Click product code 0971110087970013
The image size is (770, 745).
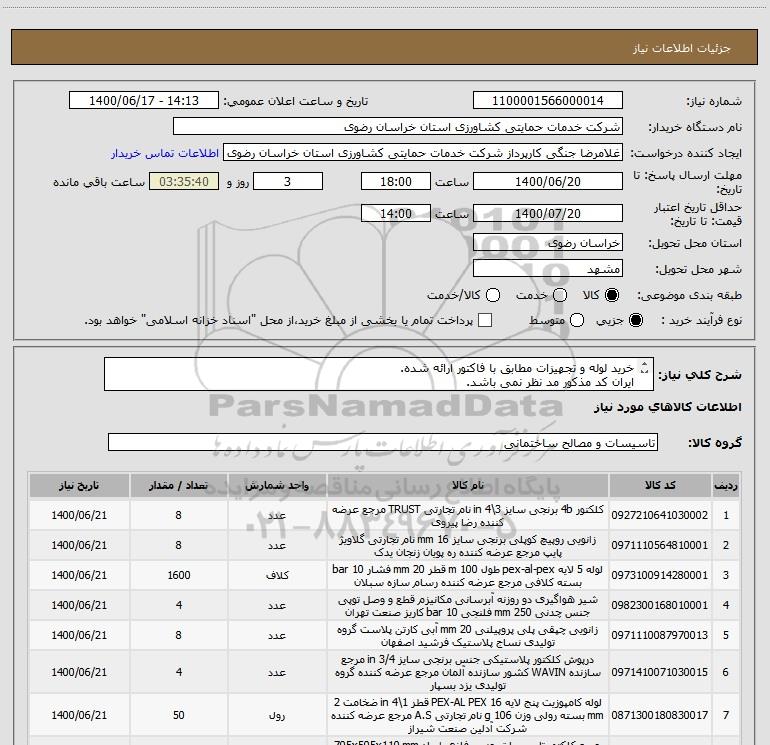point(660,635)
